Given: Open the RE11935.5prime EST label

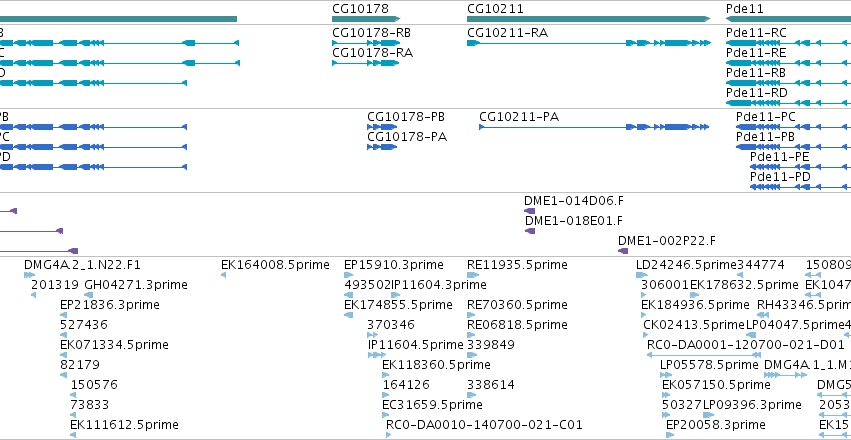Looking at the screenshot, I should pyautogui.click(x=517, y=265).
